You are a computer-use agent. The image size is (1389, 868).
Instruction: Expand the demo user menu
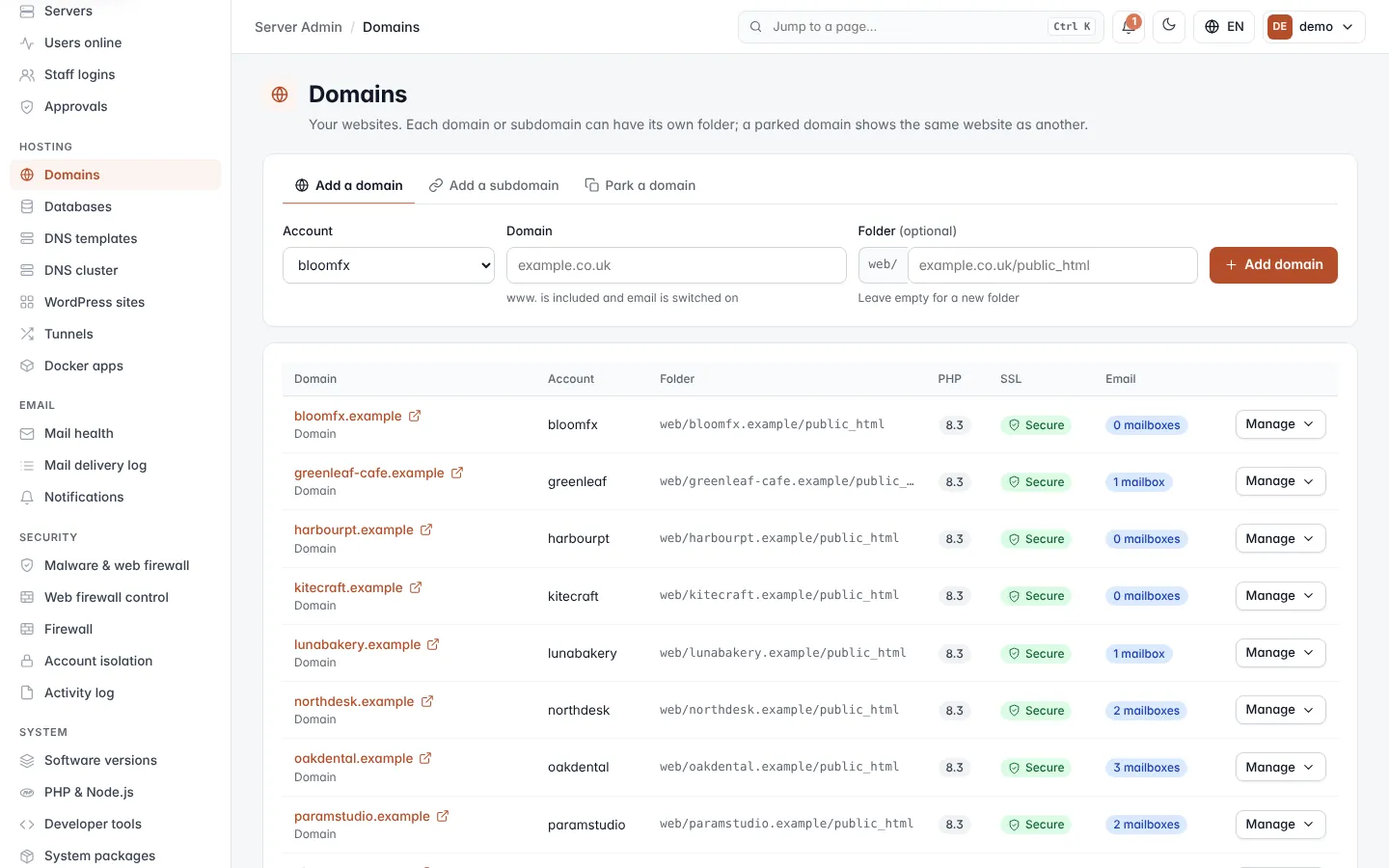pos(1314,27)
